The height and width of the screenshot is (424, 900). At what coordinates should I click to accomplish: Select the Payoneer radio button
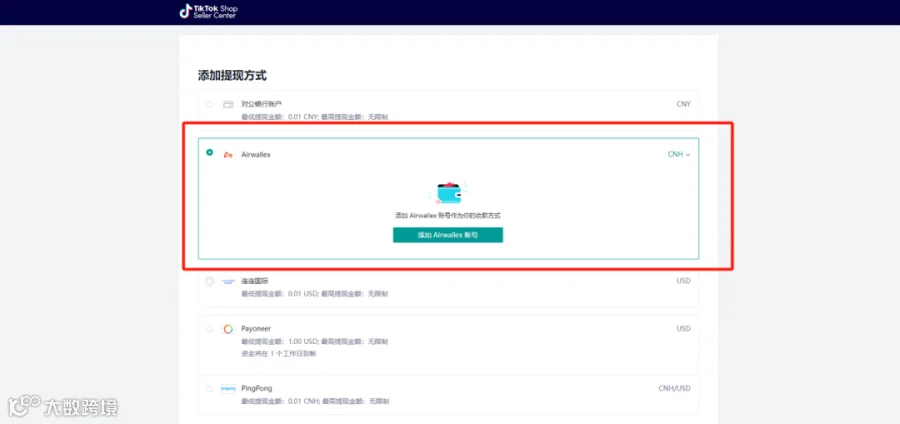tap(210, 329)
